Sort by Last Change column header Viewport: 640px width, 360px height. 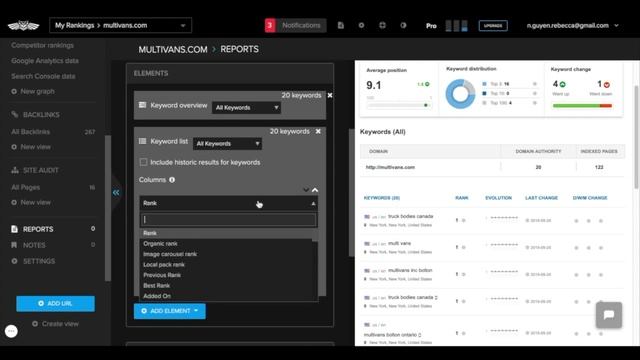(x=541, y=198)
